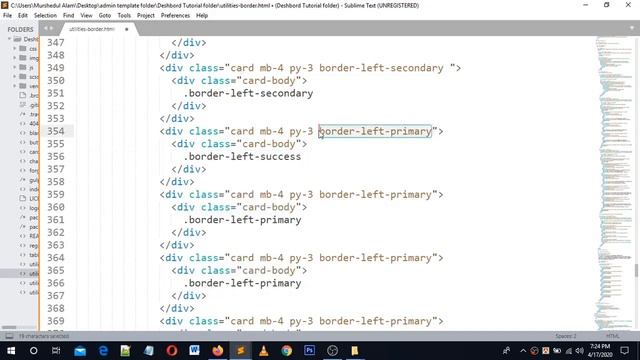Image resolution: width=640 pixels, height=360 pixels.
Task: Open the Edit menu
Action: coord(22,16)
